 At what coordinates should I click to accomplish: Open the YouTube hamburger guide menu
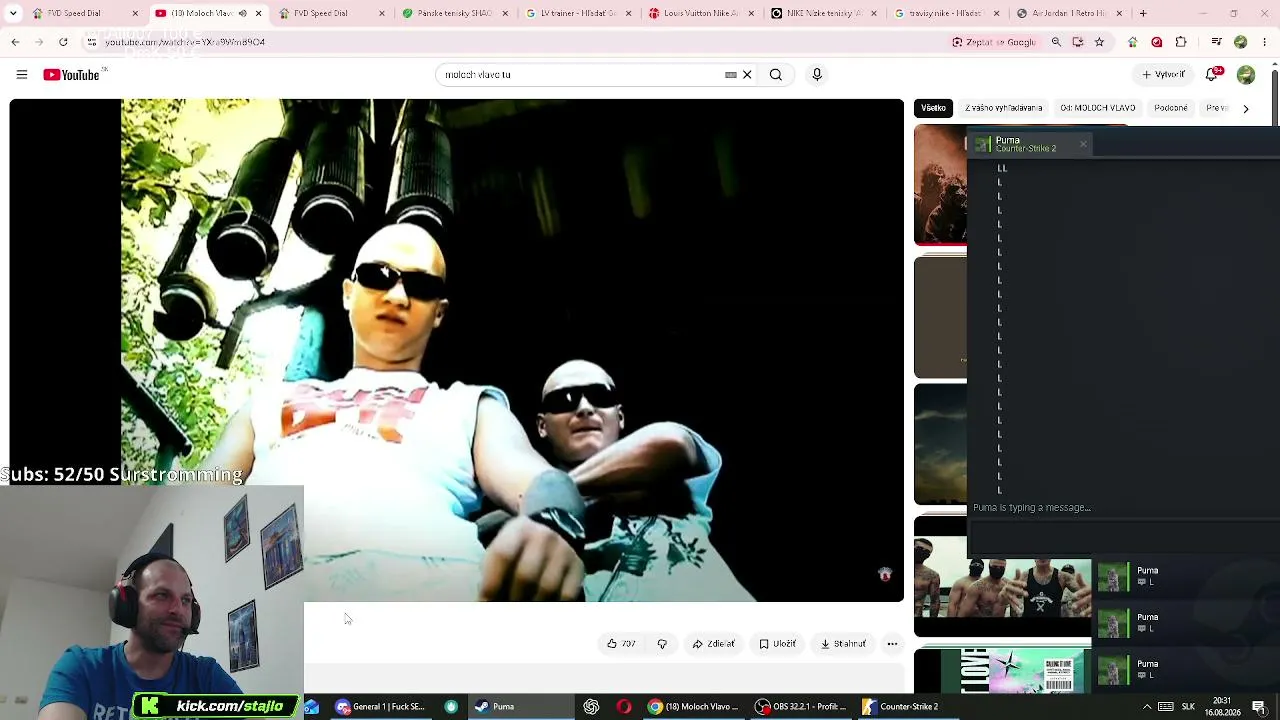21,75
